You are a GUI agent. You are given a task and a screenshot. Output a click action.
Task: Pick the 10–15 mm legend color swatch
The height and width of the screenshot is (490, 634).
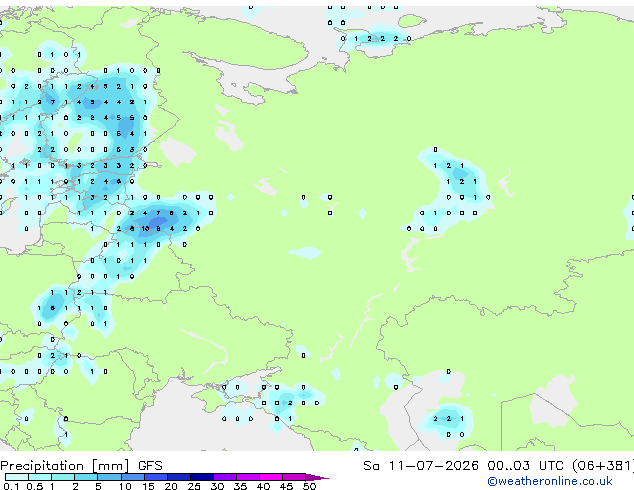point(133,477)
